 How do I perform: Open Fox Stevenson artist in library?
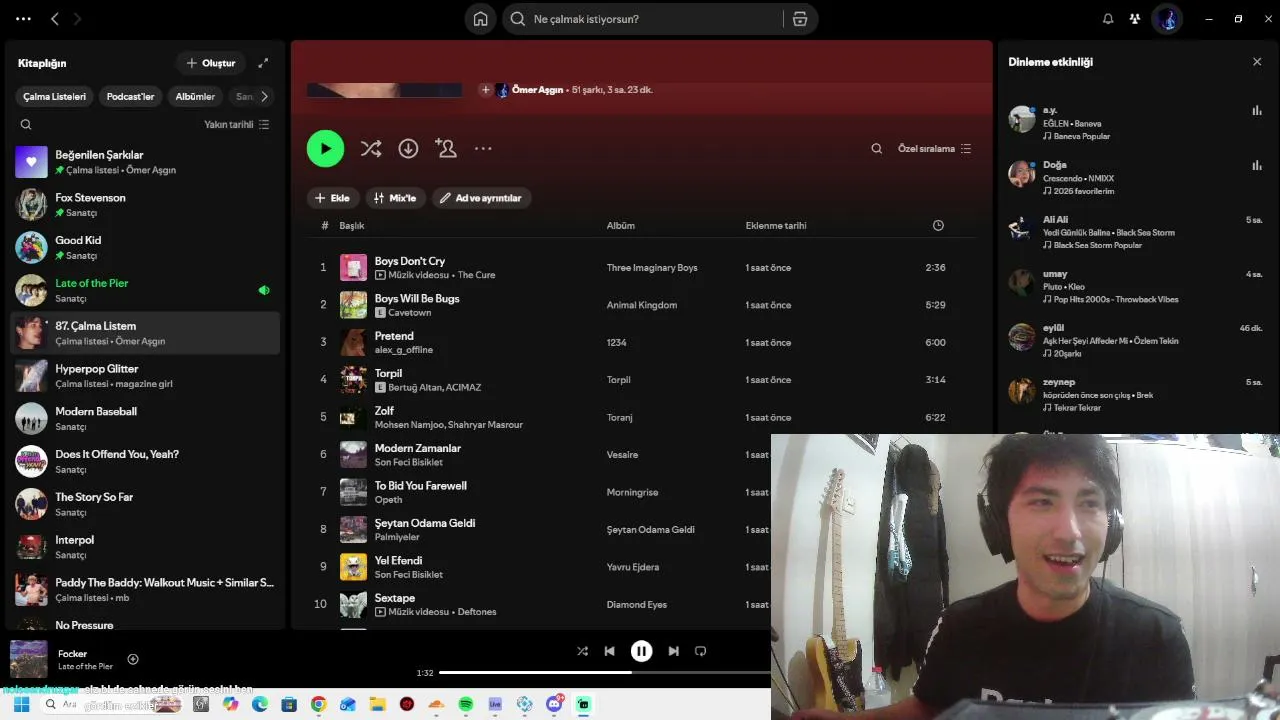[x=146, y=205]
